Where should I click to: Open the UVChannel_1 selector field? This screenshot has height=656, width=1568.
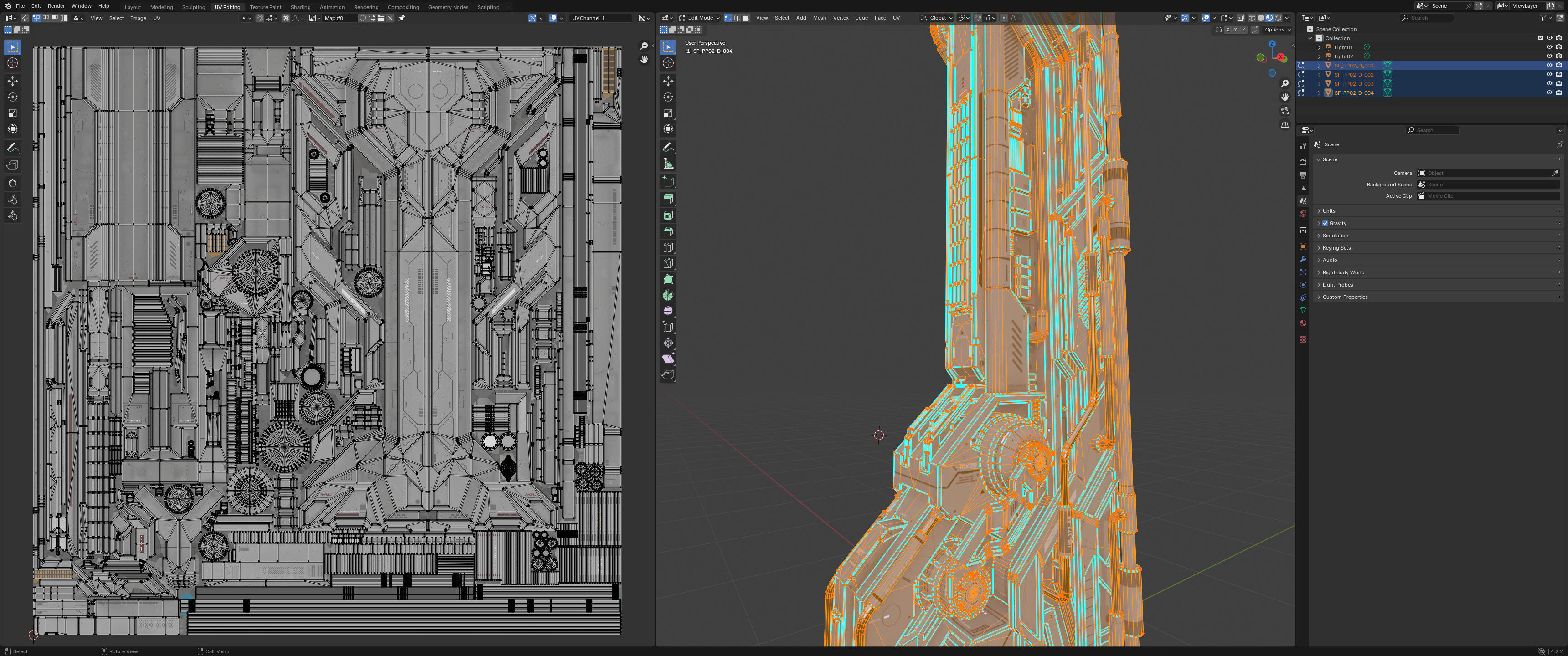[599, 18]
